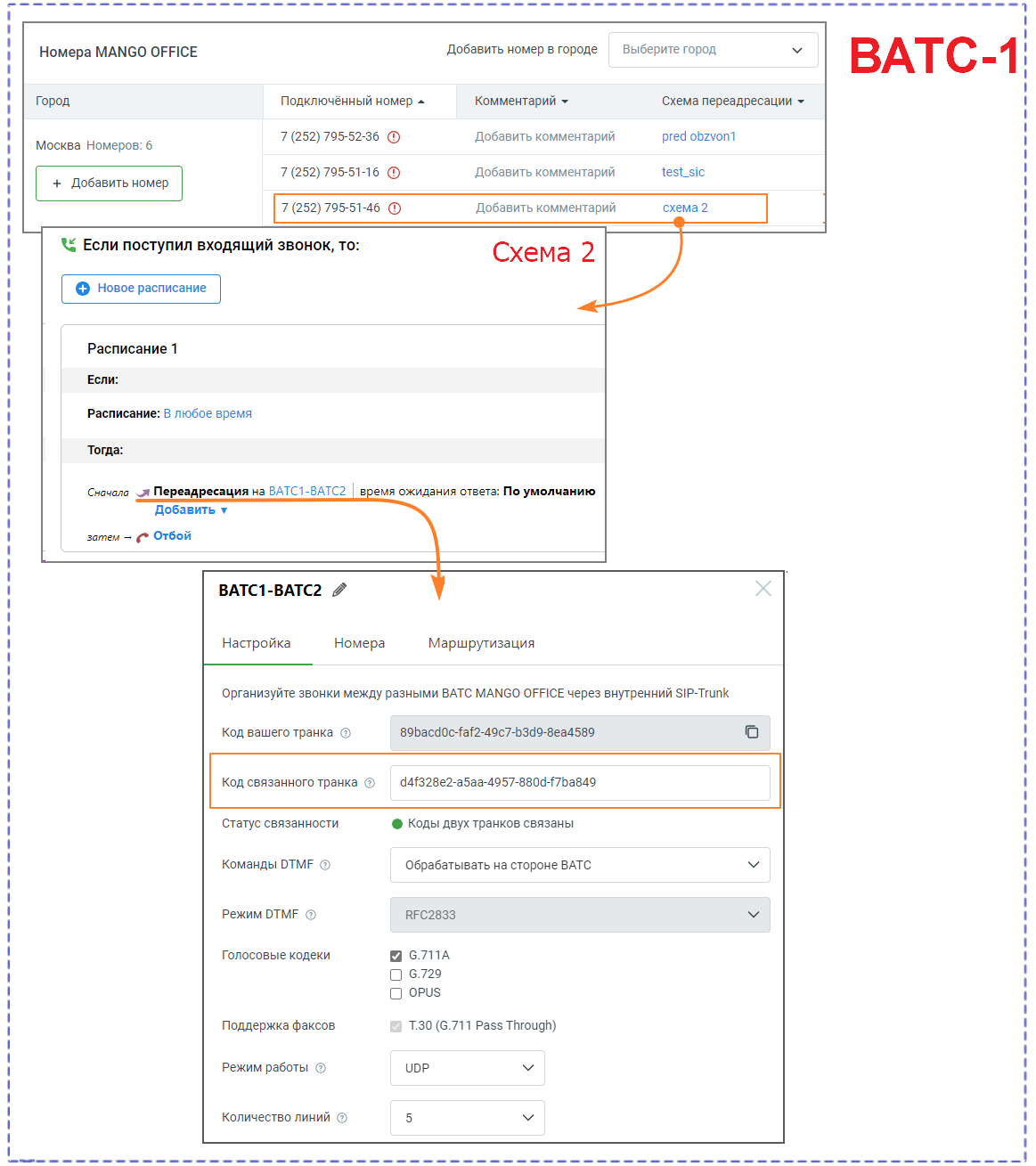Switch to the Маршрутизация tab
This screenshot has width=1036, height=1166.
click(482, 643)
